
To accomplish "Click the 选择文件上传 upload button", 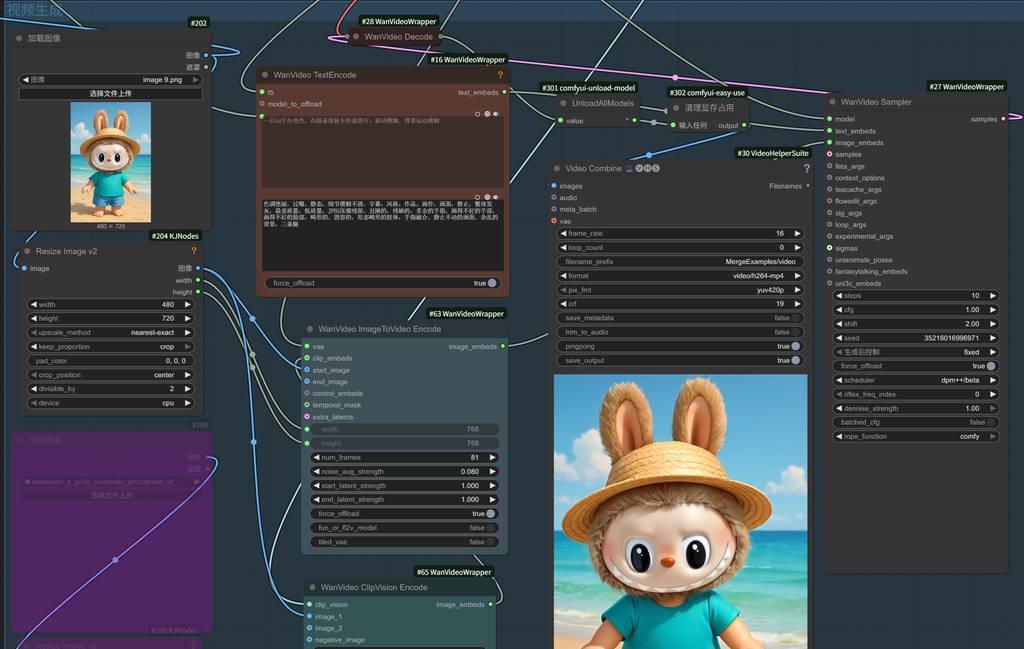I will pos(110,94).
